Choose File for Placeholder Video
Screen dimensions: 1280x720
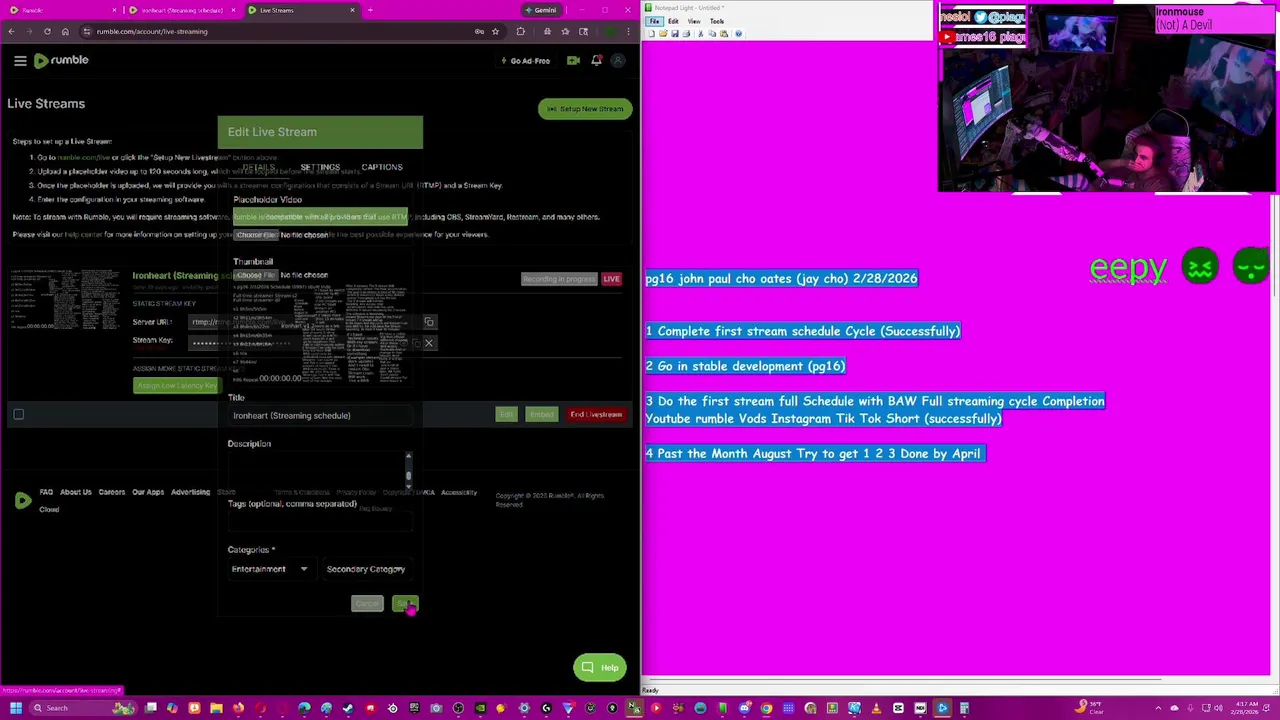click(256, 235)
